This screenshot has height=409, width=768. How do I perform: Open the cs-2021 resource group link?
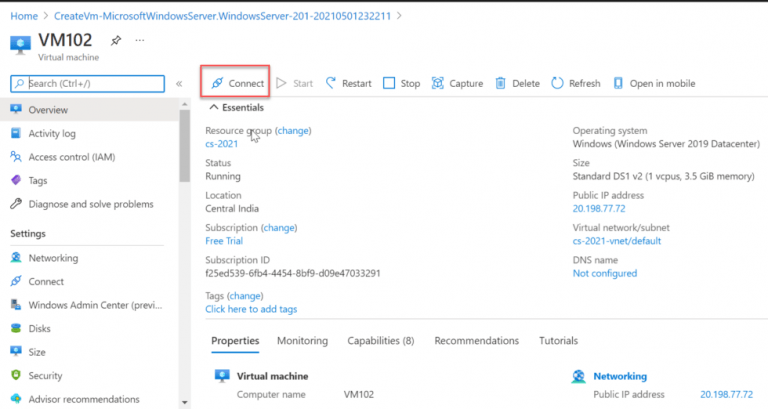pyautogui.click(x=222, y=144)
